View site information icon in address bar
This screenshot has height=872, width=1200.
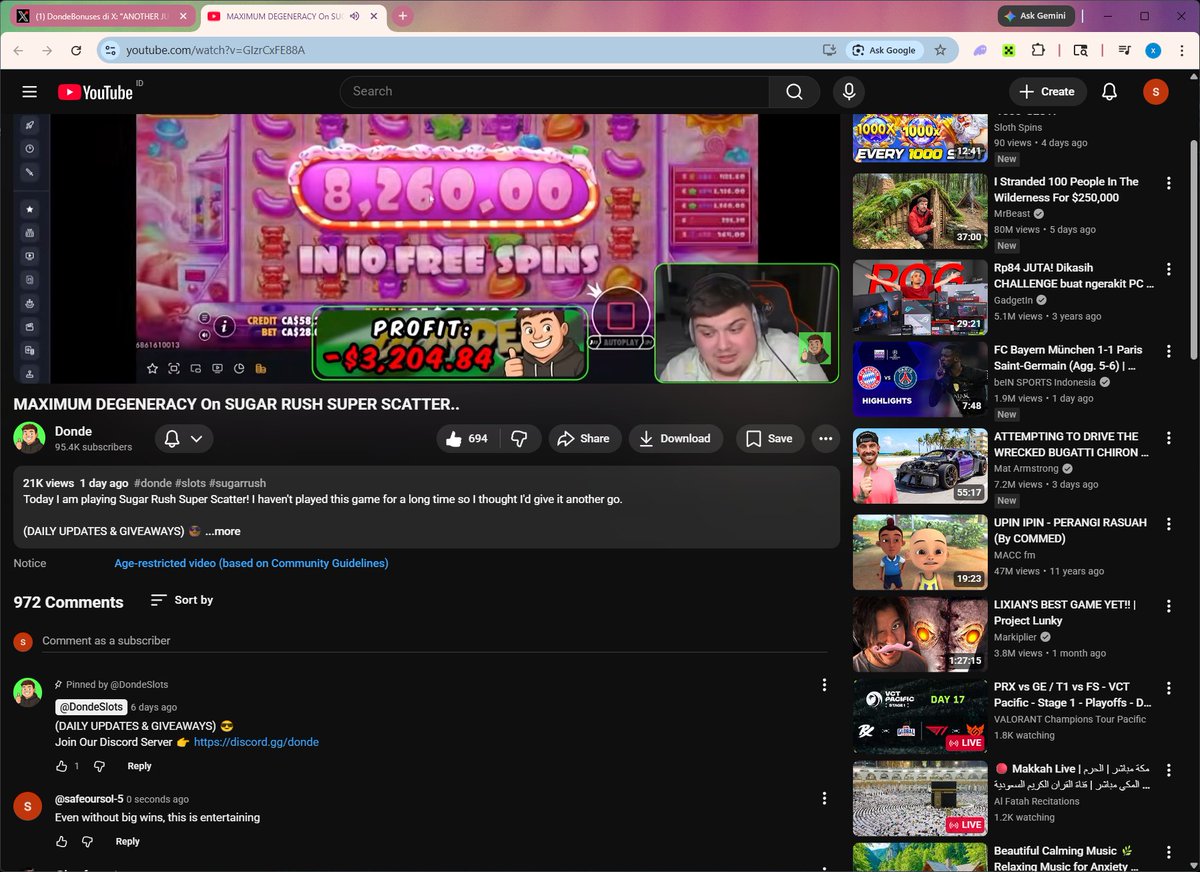pos(112,50)
